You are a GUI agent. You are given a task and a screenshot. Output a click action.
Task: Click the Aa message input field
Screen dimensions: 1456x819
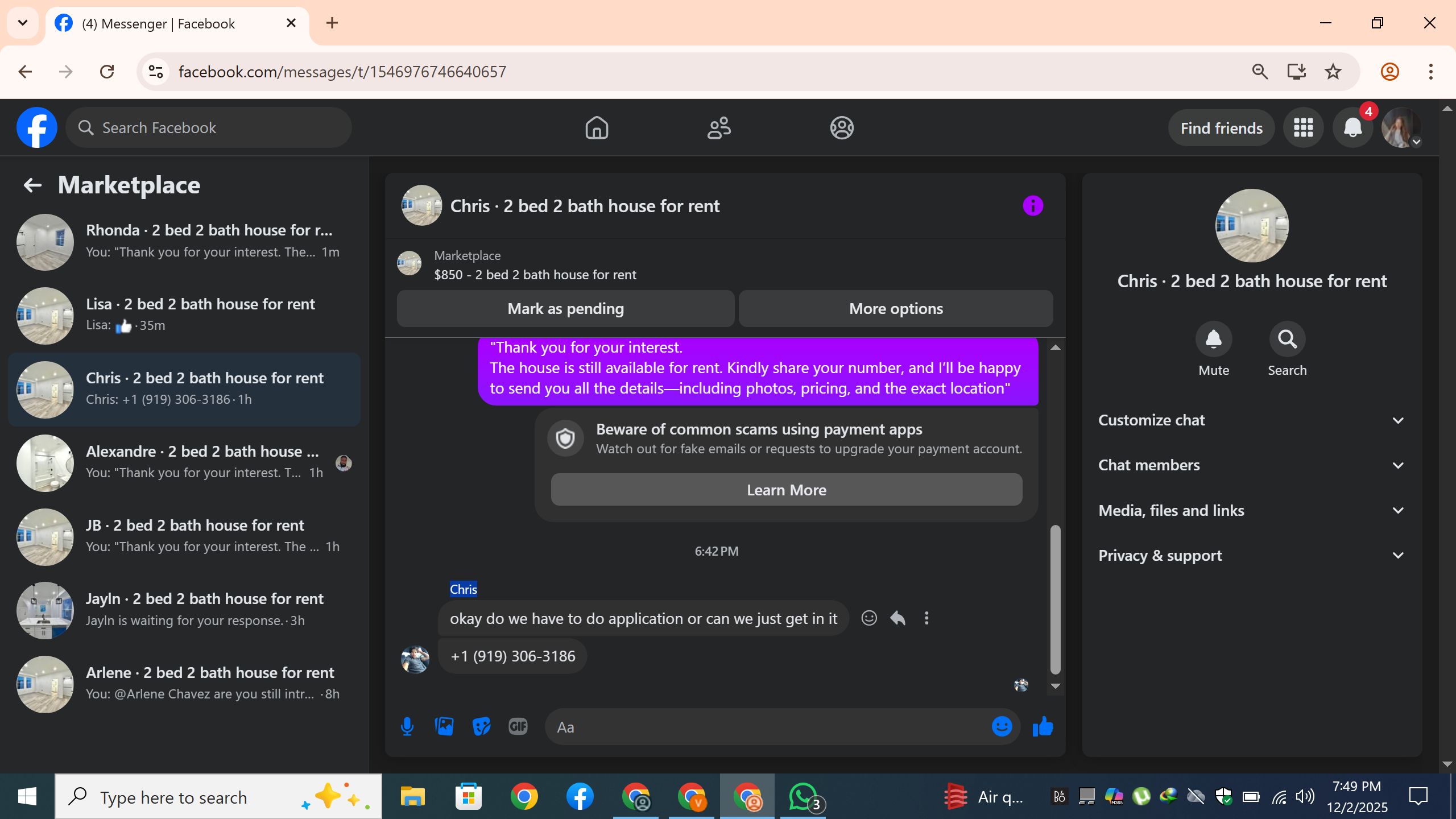point(768,727)
